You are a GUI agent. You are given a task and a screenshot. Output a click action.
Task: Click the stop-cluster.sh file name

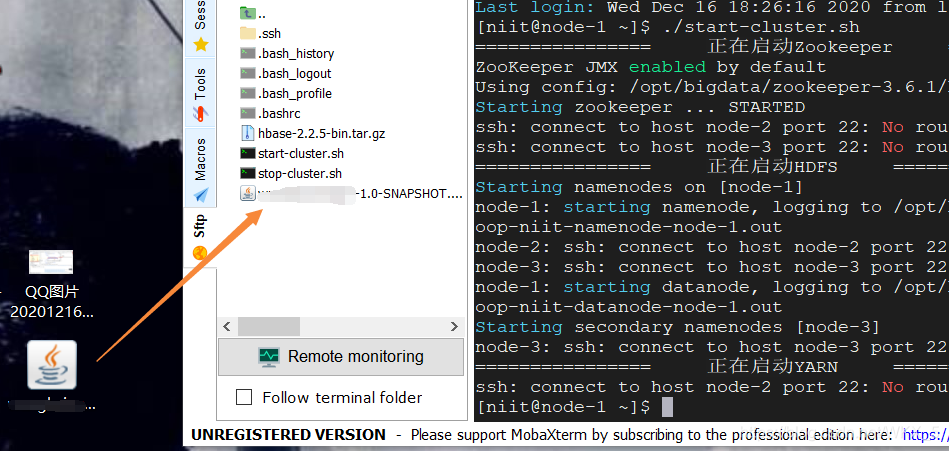(x=300, y=173)
